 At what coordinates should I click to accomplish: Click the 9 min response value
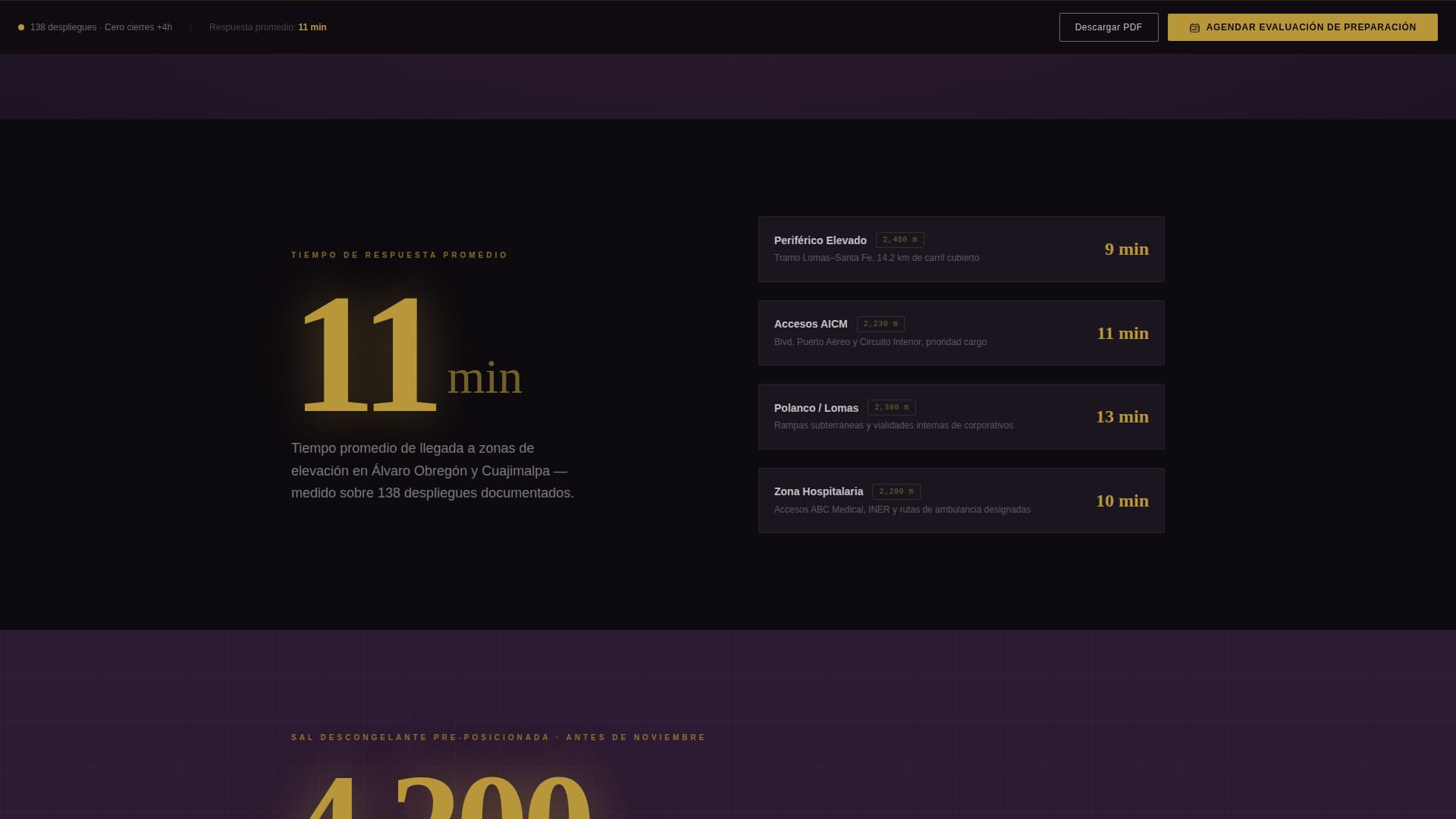tap(1126, 249)
